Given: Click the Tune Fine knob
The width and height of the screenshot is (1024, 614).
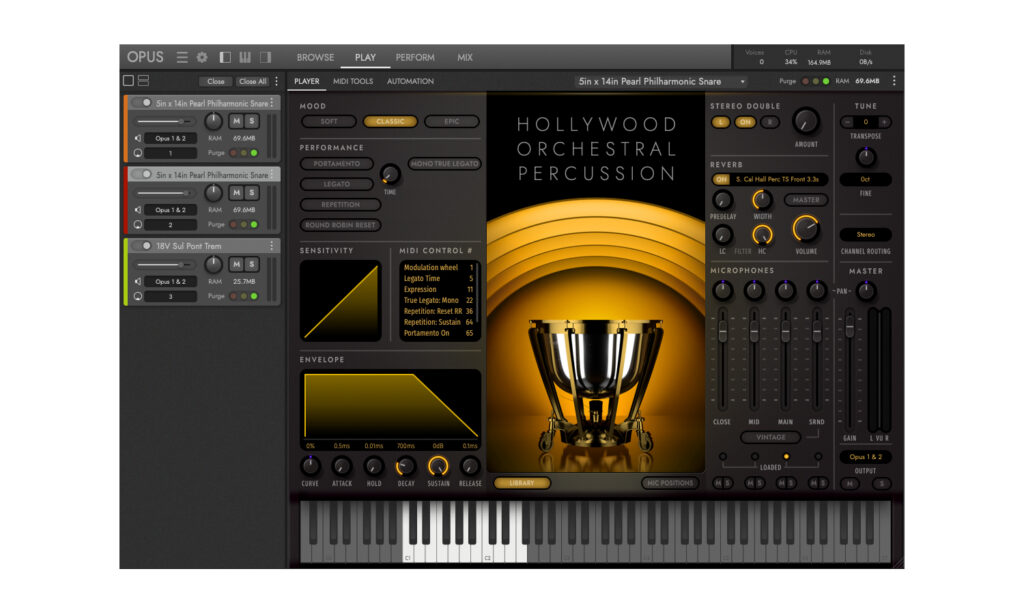Looking at the screenshot, I should click(866, 157).
